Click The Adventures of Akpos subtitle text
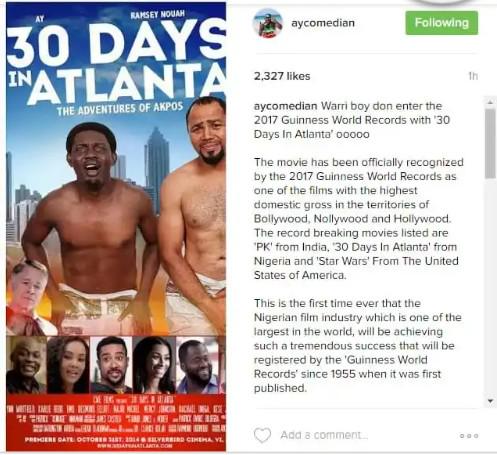The width and height of the screenshot is (497, 455). pyautogui.click(x=120, y=109)
